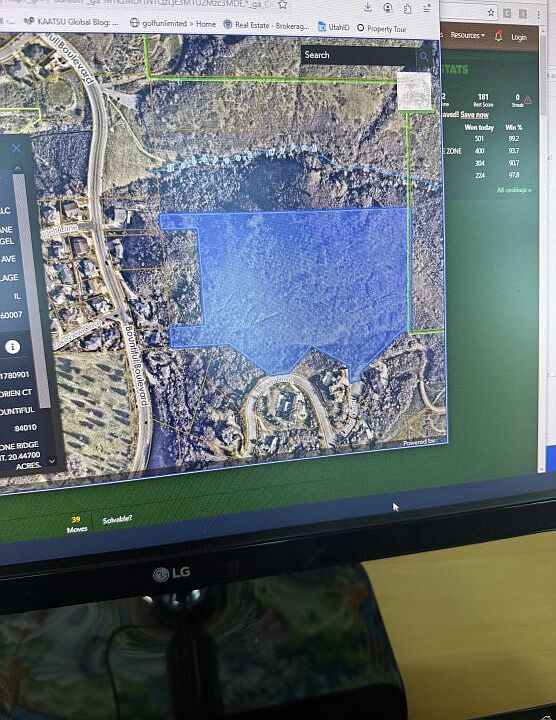Open three-dot menu in back browser
This screenshot has height=720, width=556.
538,14
